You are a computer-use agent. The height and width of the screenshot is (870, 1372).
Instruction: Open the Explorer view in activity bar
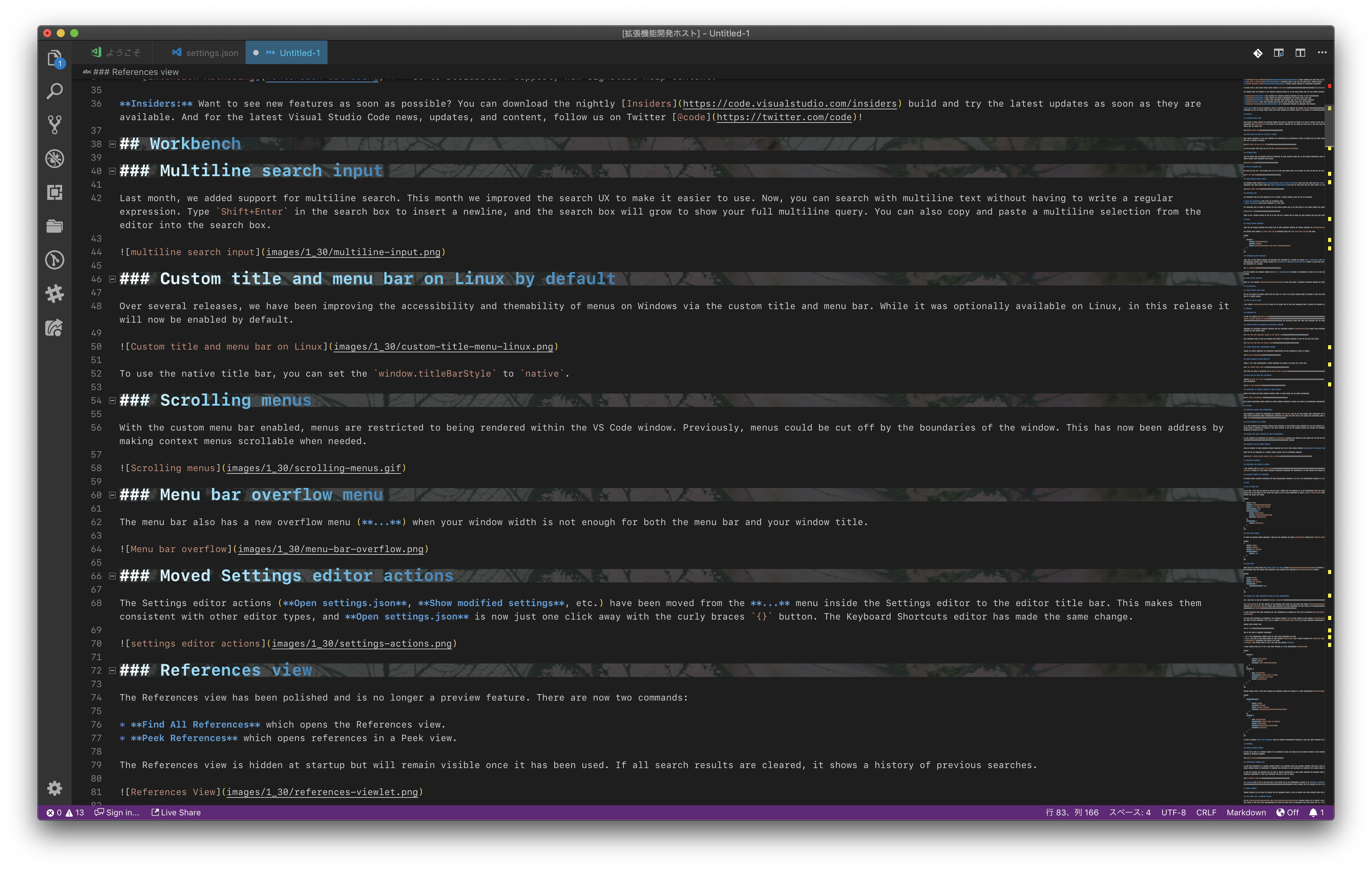click(x=55, y=58)
